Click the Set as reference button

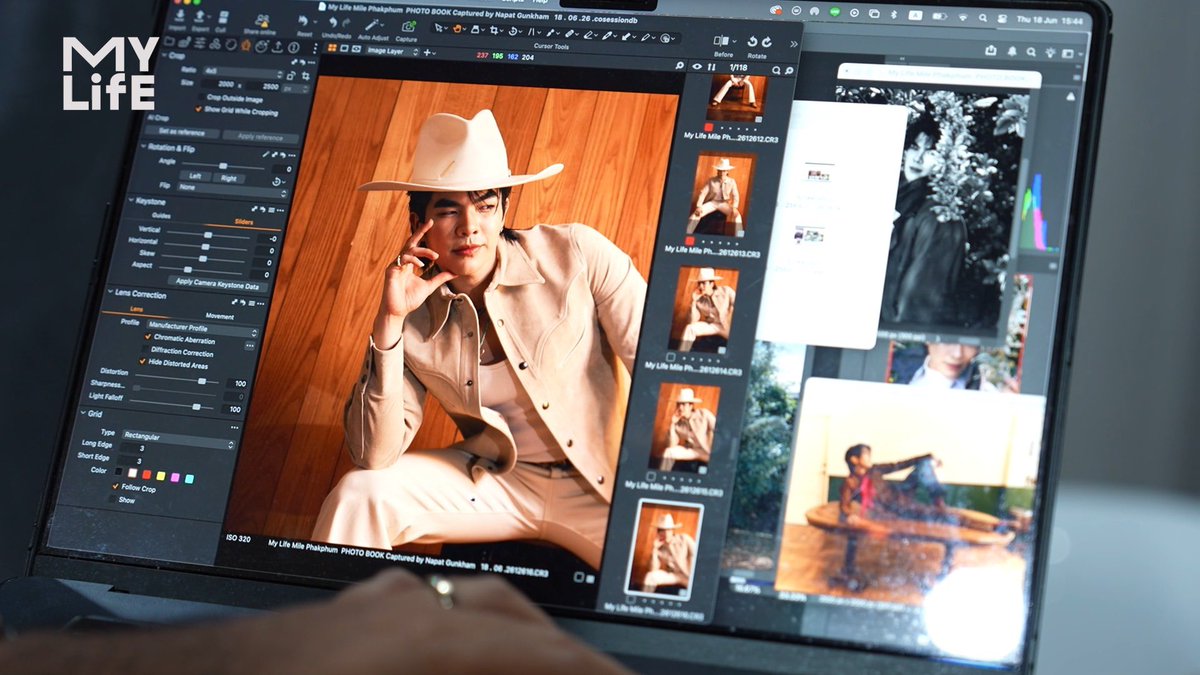tap(182, 132)
